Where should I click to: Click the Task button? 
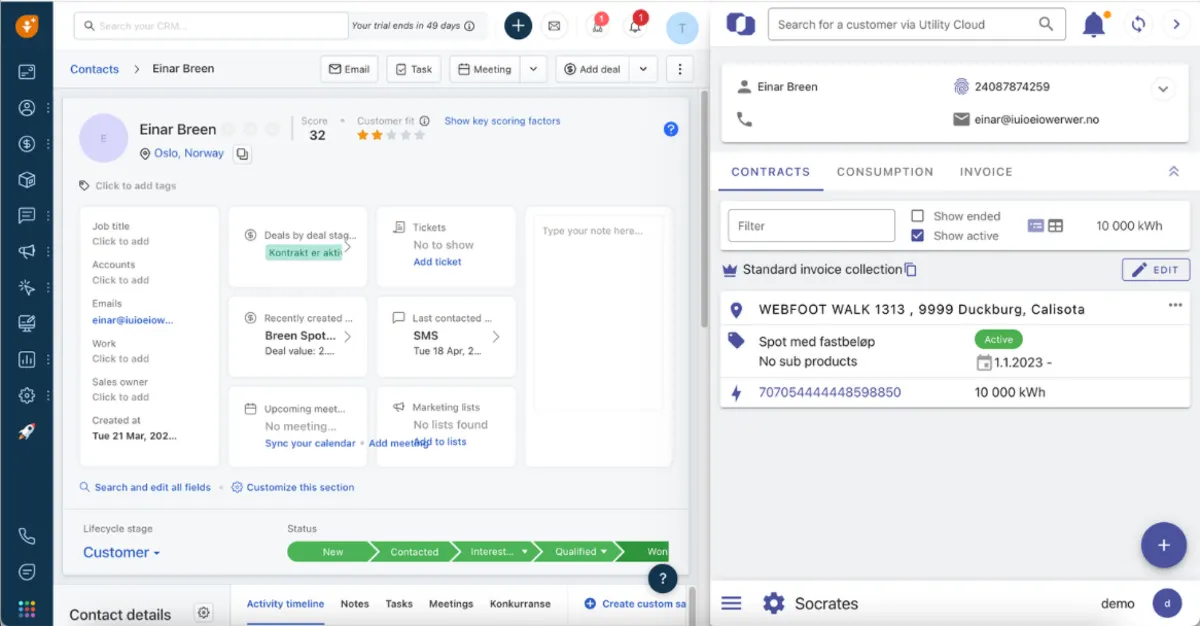coord(414,69)
